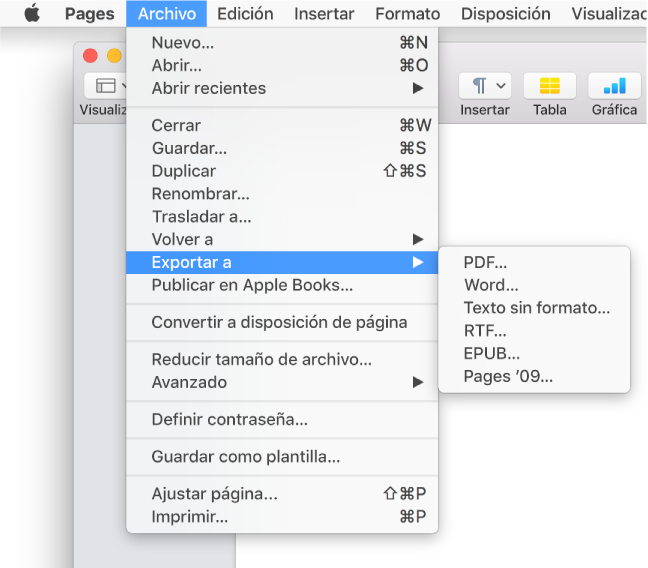Choose Reducir tamaño de archivo...
648x568 pixels.
coord(282,359)
